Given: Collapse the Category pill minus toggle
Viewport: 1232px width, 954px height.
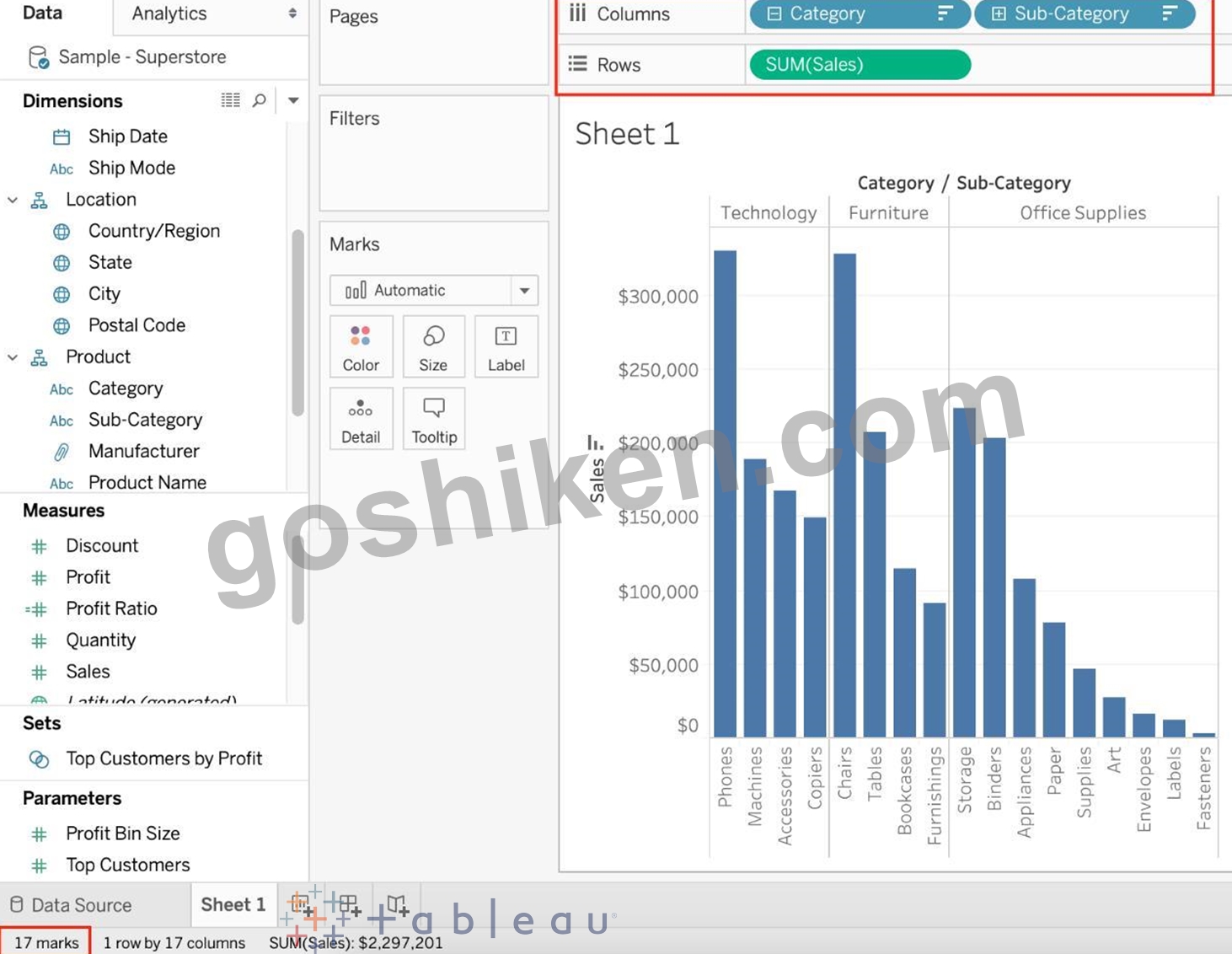Looking at the screenshot, I should click(774, 13).
